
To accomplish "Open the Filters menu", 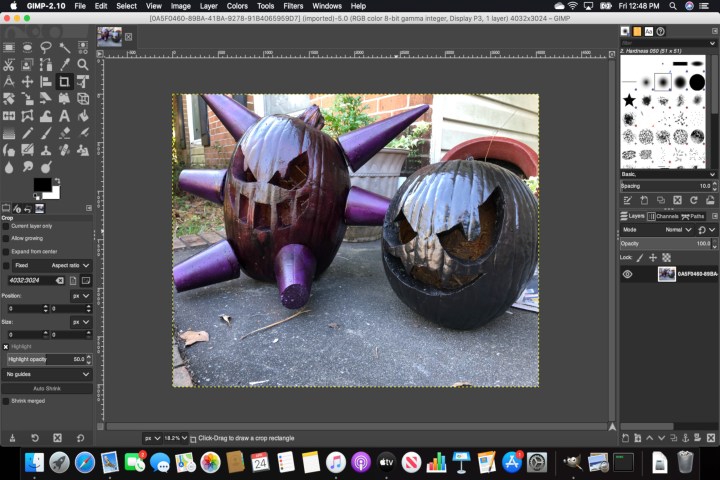I will [293, 6].
